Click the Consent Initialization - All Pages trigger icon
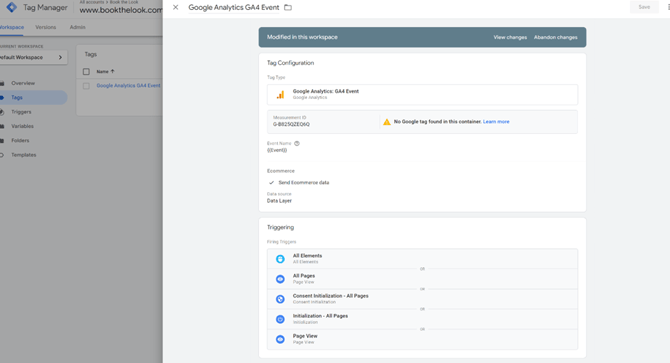This screenshot has height=363, width=670. [x=280, y=299]
